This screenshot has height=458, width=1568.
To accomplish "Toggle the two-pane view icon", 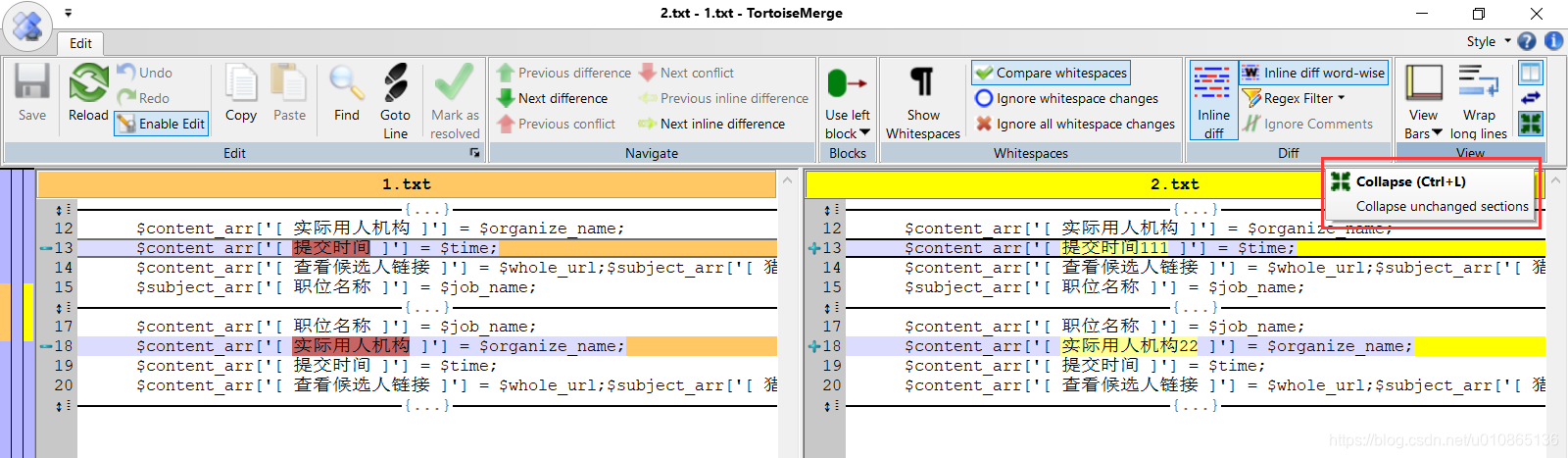I will pyautogui.click(x=1530, y=73).
